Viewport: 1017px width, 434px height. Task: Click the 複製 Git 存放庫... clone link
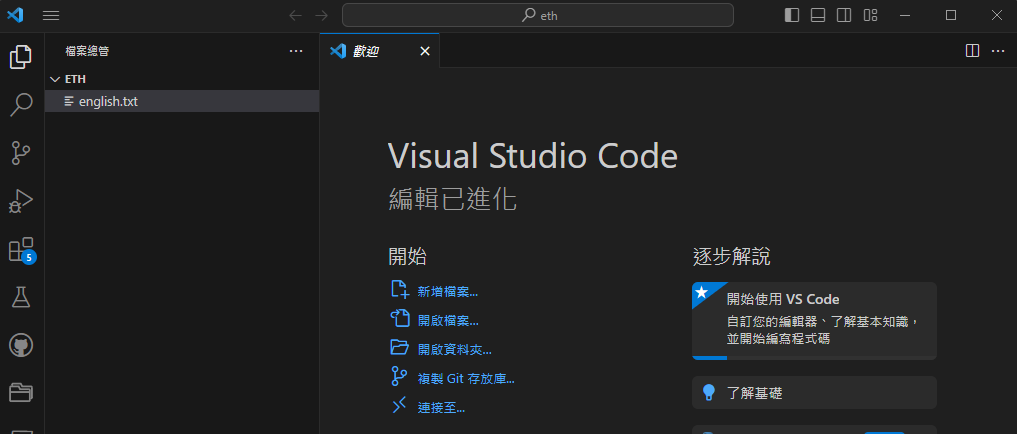pos(466,379)
